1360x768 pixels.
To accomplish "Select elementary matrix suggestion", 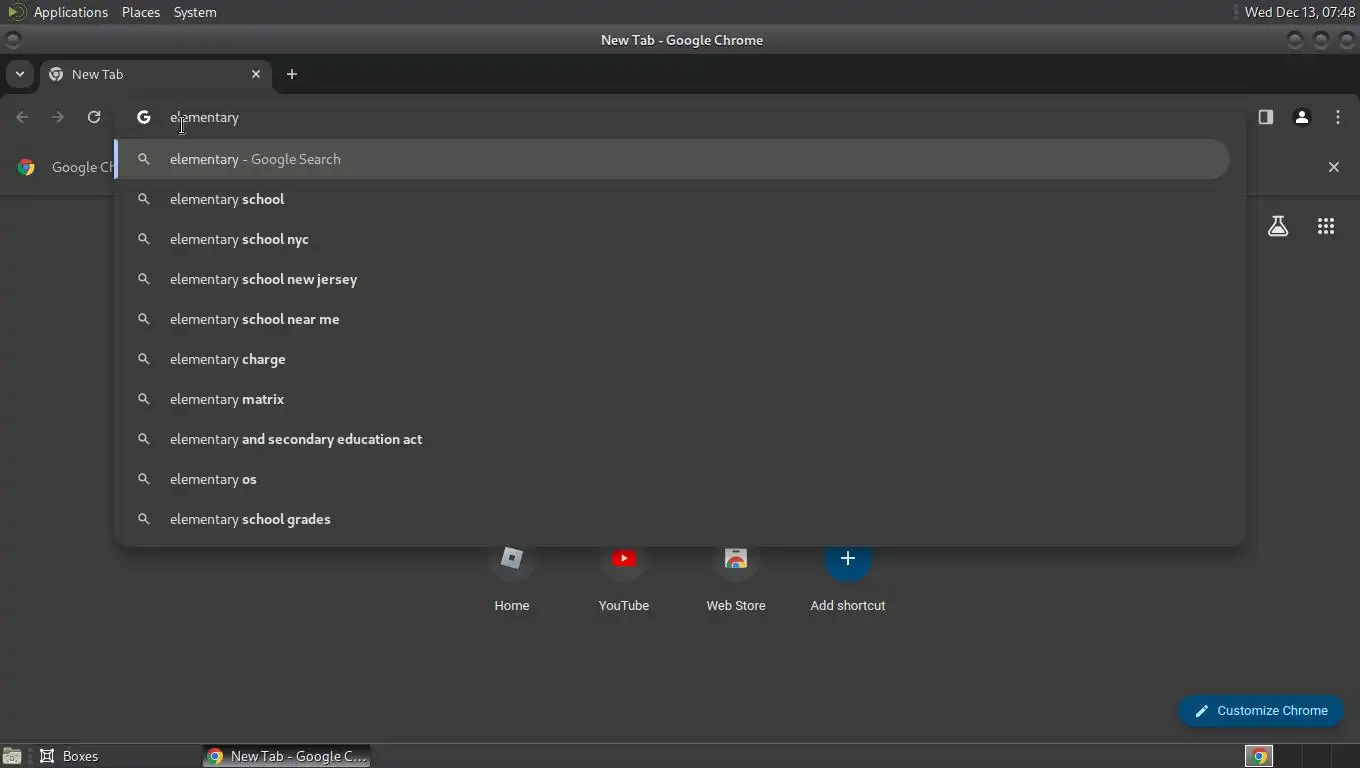I will point(672,399).
